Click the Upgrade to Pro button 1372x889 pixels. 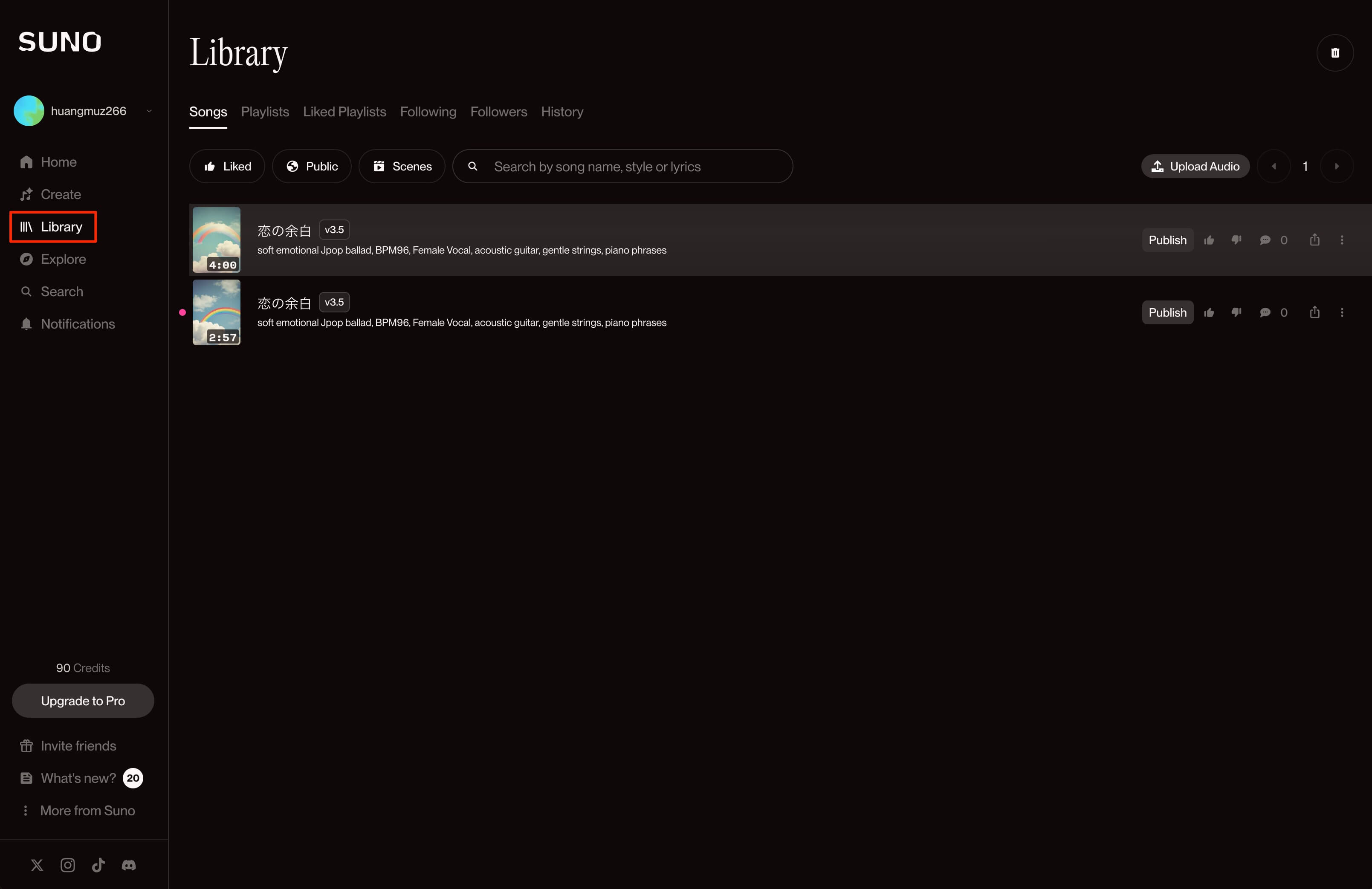tap(83, 701)
